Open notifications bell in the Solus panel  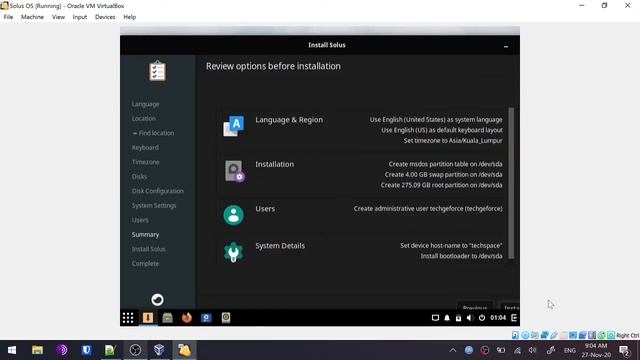(447, 318)
